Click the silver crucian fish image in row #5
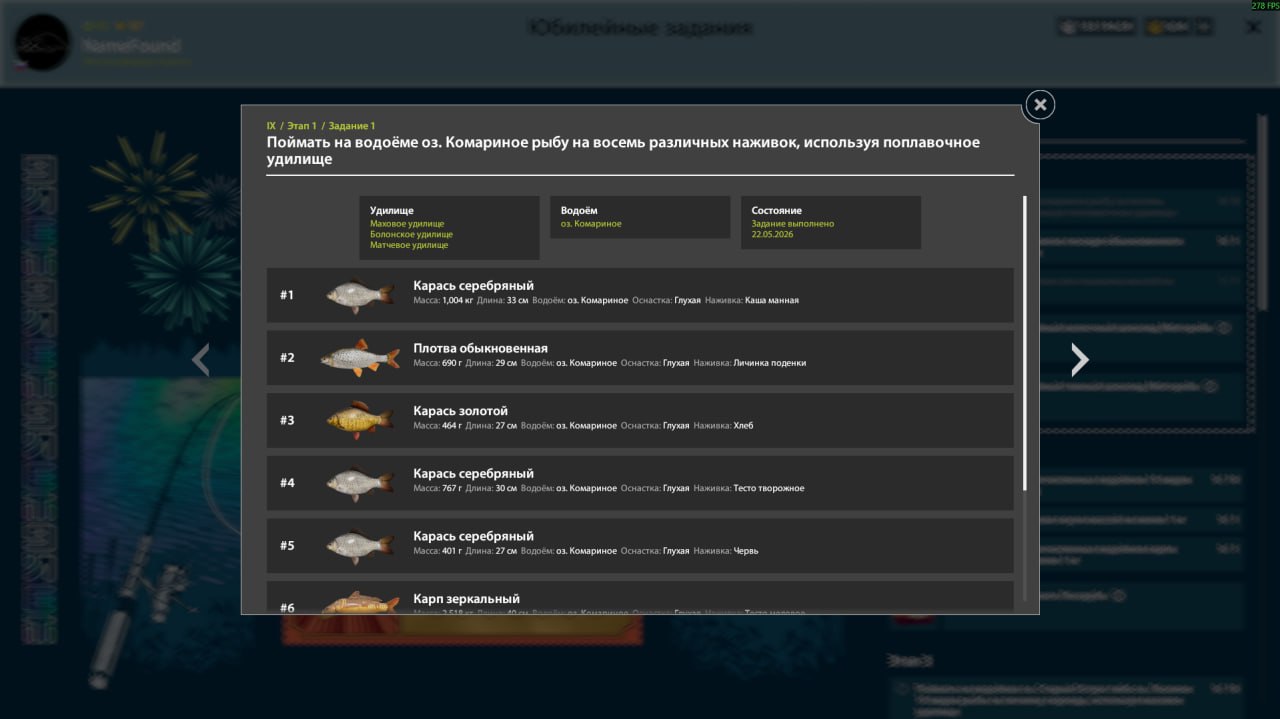Screen dimensions: 1280x719 (x=359, y=546)
